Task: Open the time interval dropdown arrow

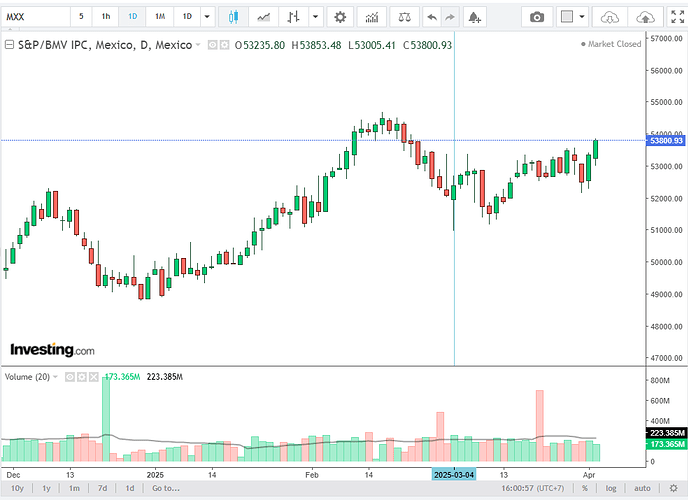Action: tap(207, 17)
